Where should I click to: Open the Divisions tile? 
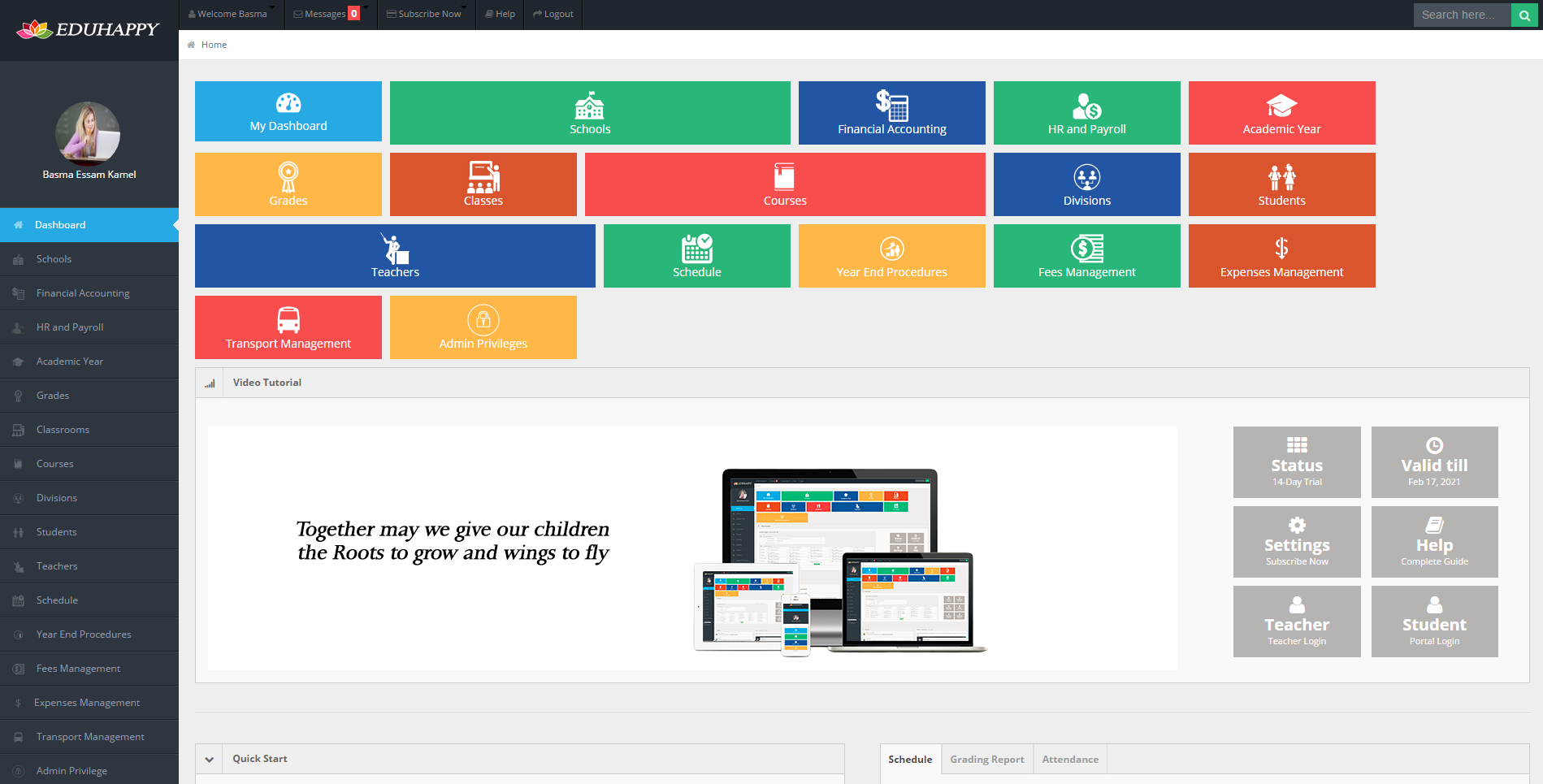[1087, 184]
